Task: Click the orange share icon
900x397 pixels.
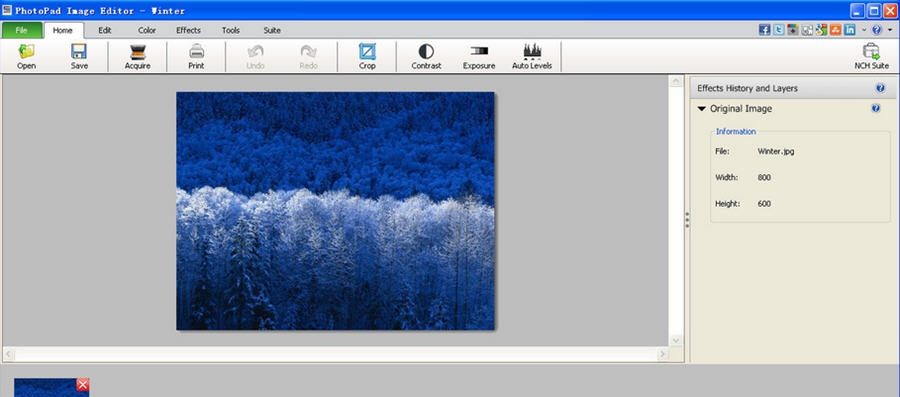Action: pos(836,30)
